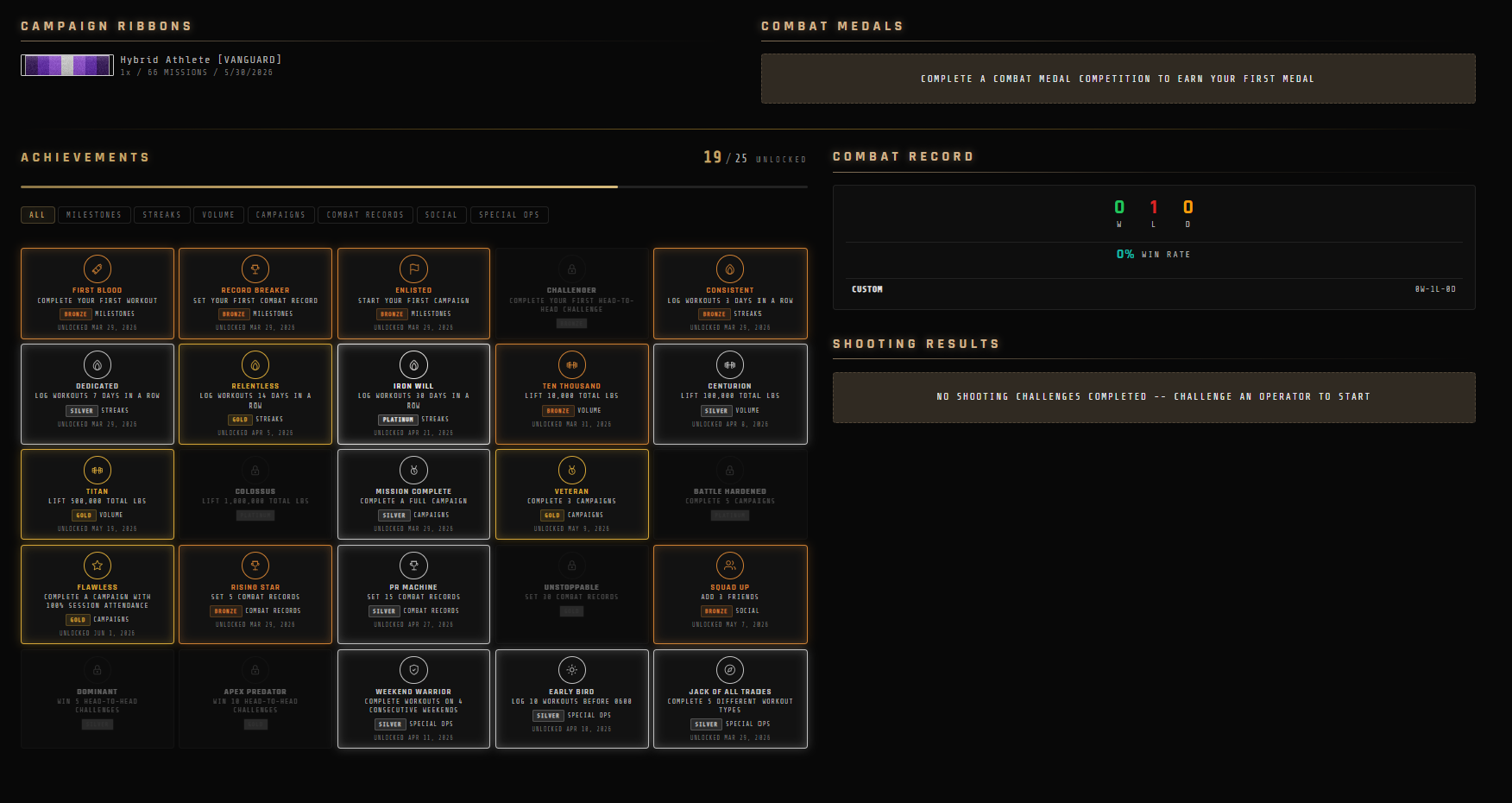The image size is (1512, 803).
Task: Click the Flawless star icon
Action: (98, 566)
